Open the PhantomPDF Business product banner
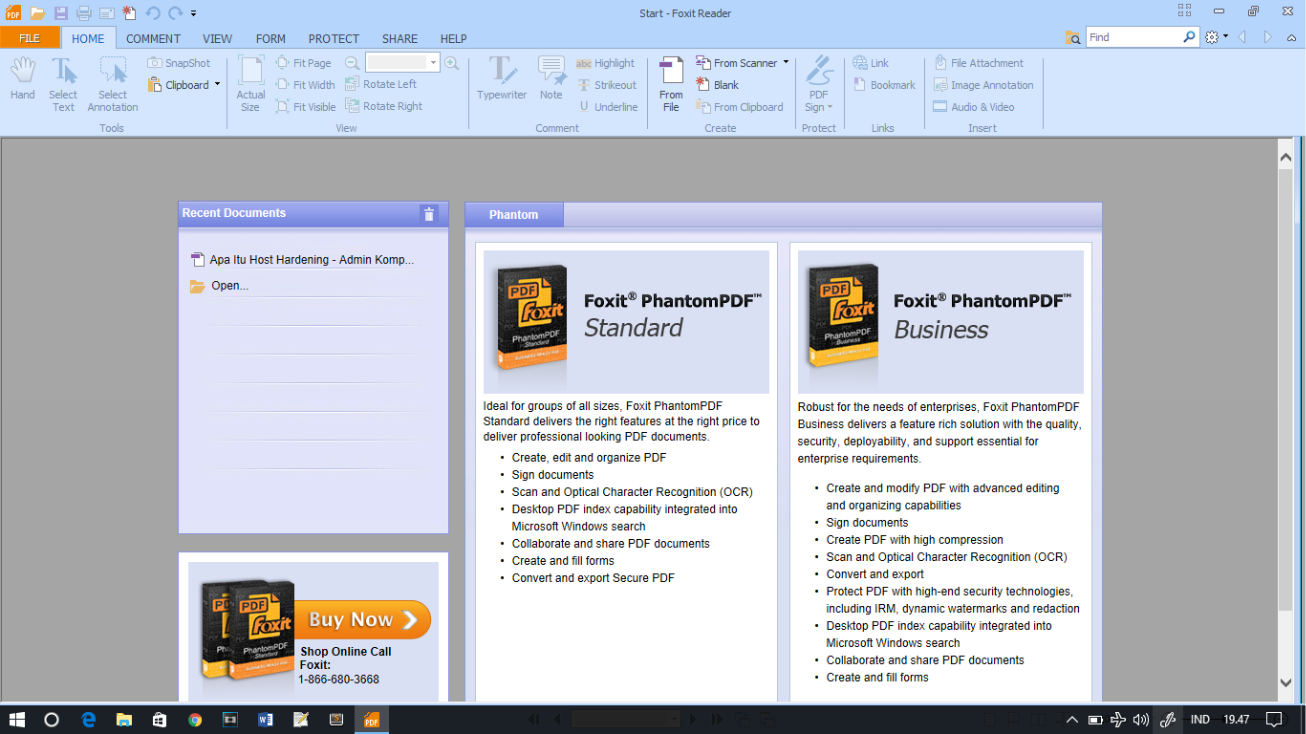This screenshot has height=734, width=1306. [x=940, y=322]
